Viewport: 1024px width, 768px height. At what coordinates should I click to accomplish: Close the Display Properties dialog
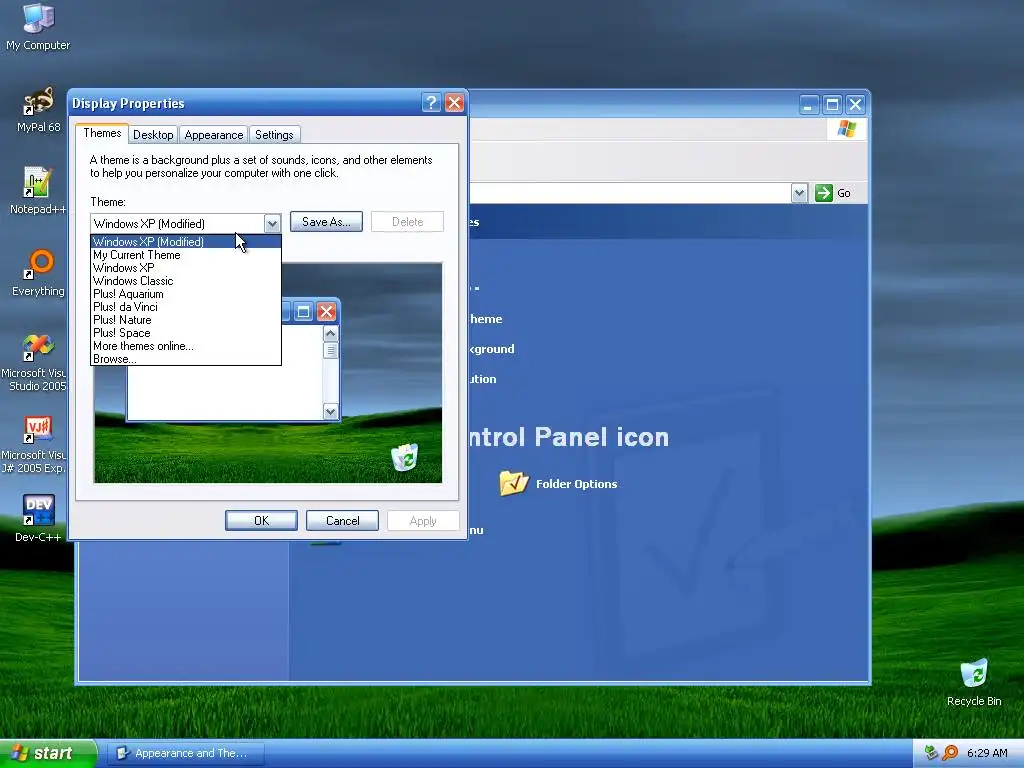[x=455, y=103]
